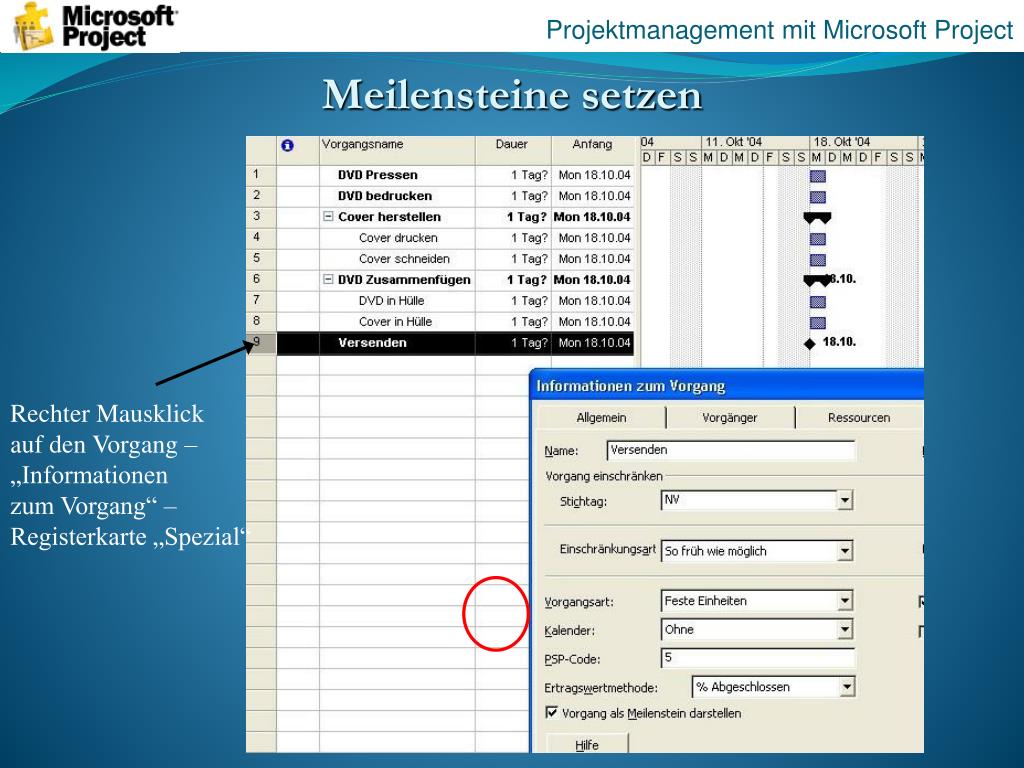Click the DVD Pressen task name cell
Viewport: 1024px width, 768px height.
pyautogui.click(x=397, y=175)
